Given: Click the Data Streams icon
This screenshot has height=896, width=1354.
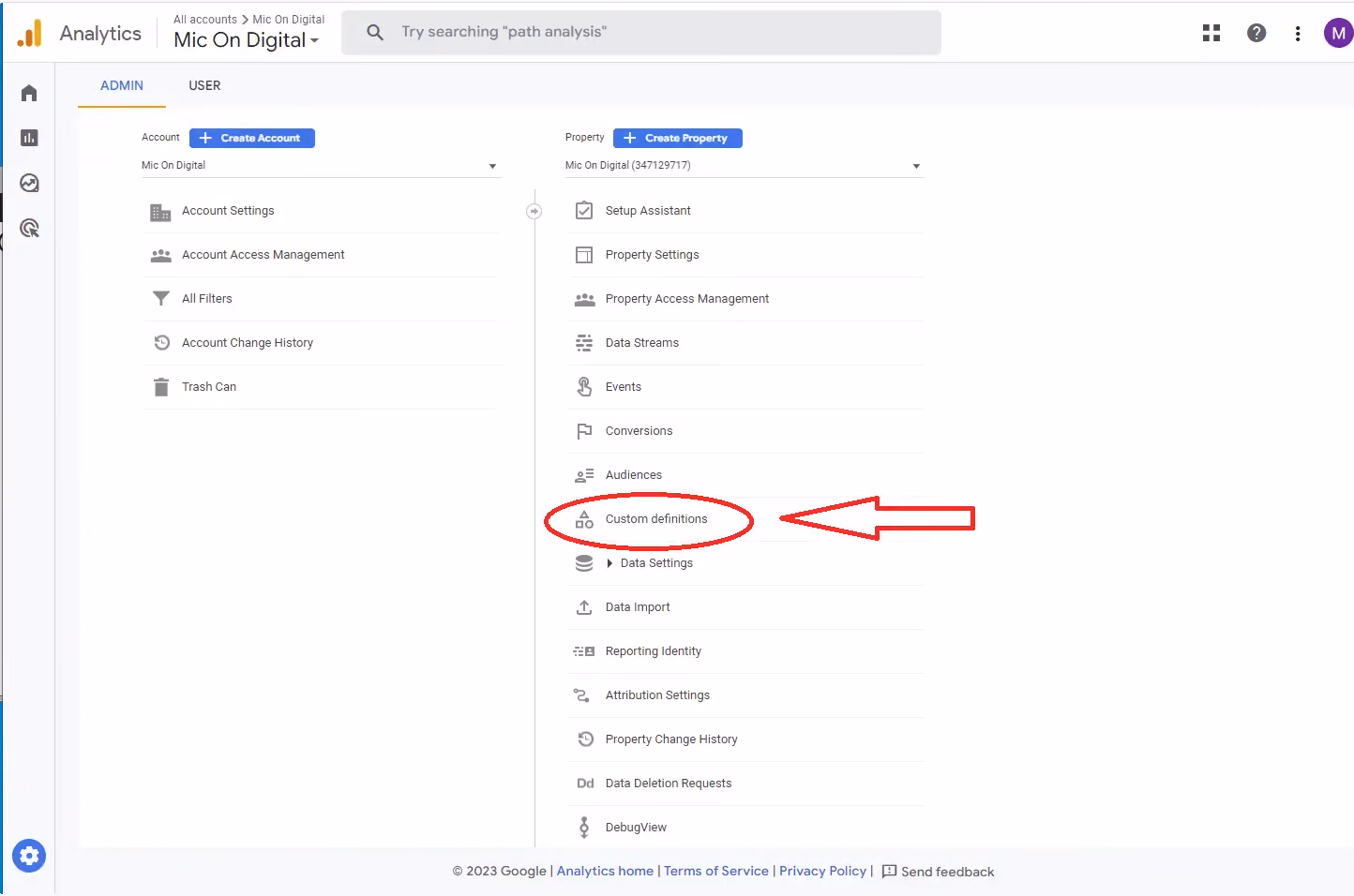Looking at the screenshot, I should click(x=584, y=343).
